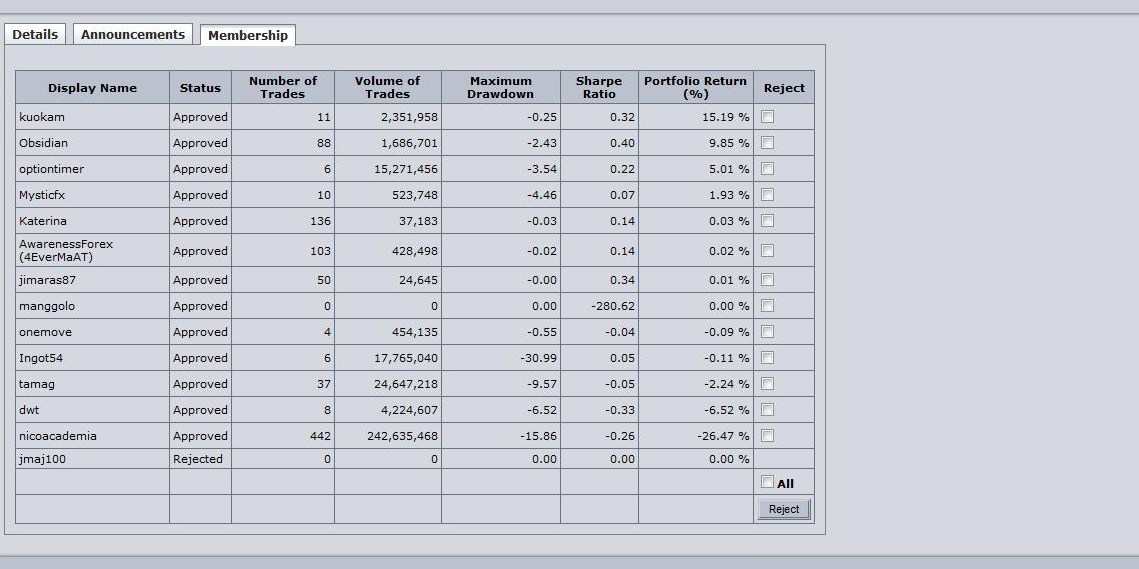Enable the Reject checkbox for jimaras87
1139x569 pixels.
[x=767, y=279]
